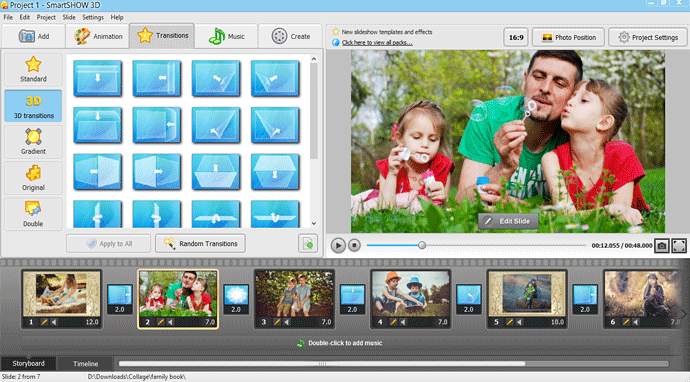Screen dimensions: 690x382
Task: Open the Edit menu
Action: click(x=25, y=17)
